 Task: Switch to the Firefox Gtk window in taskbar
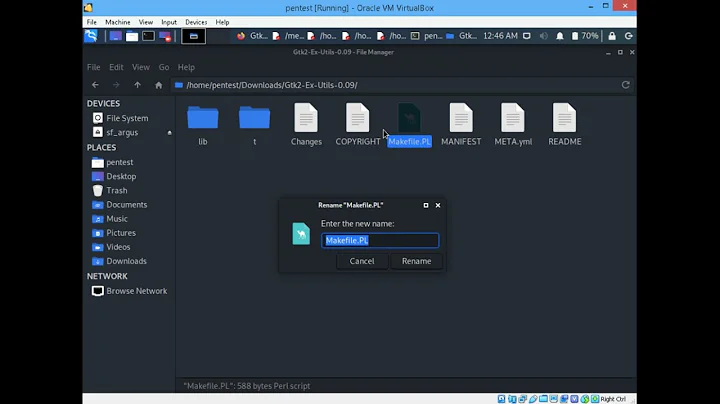[x=253, y=36]
